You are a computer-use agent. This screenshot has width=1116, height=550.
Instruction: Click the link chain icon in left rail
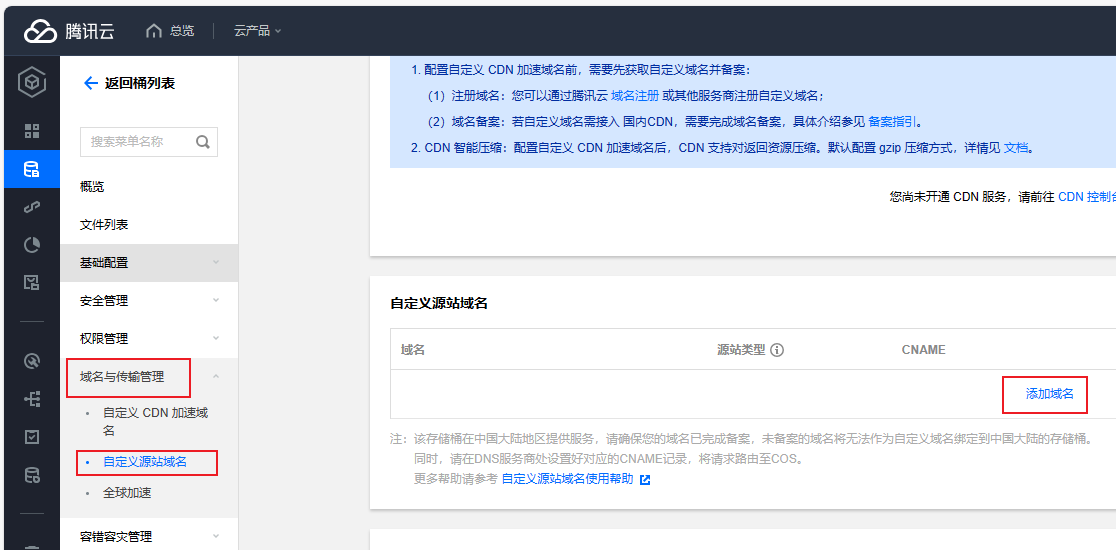point(31,207)
